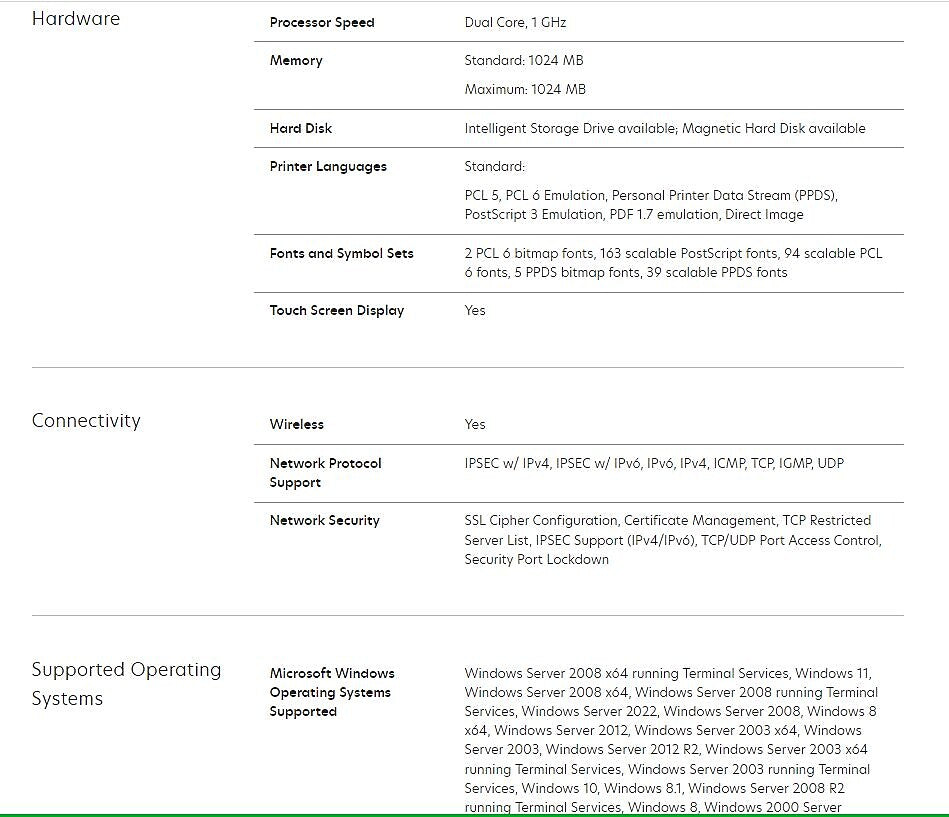The height and width of the screenshot is (817, 949).
Task: Click the "Dual Core, 1 GHz" value
Action: (515, 23)
